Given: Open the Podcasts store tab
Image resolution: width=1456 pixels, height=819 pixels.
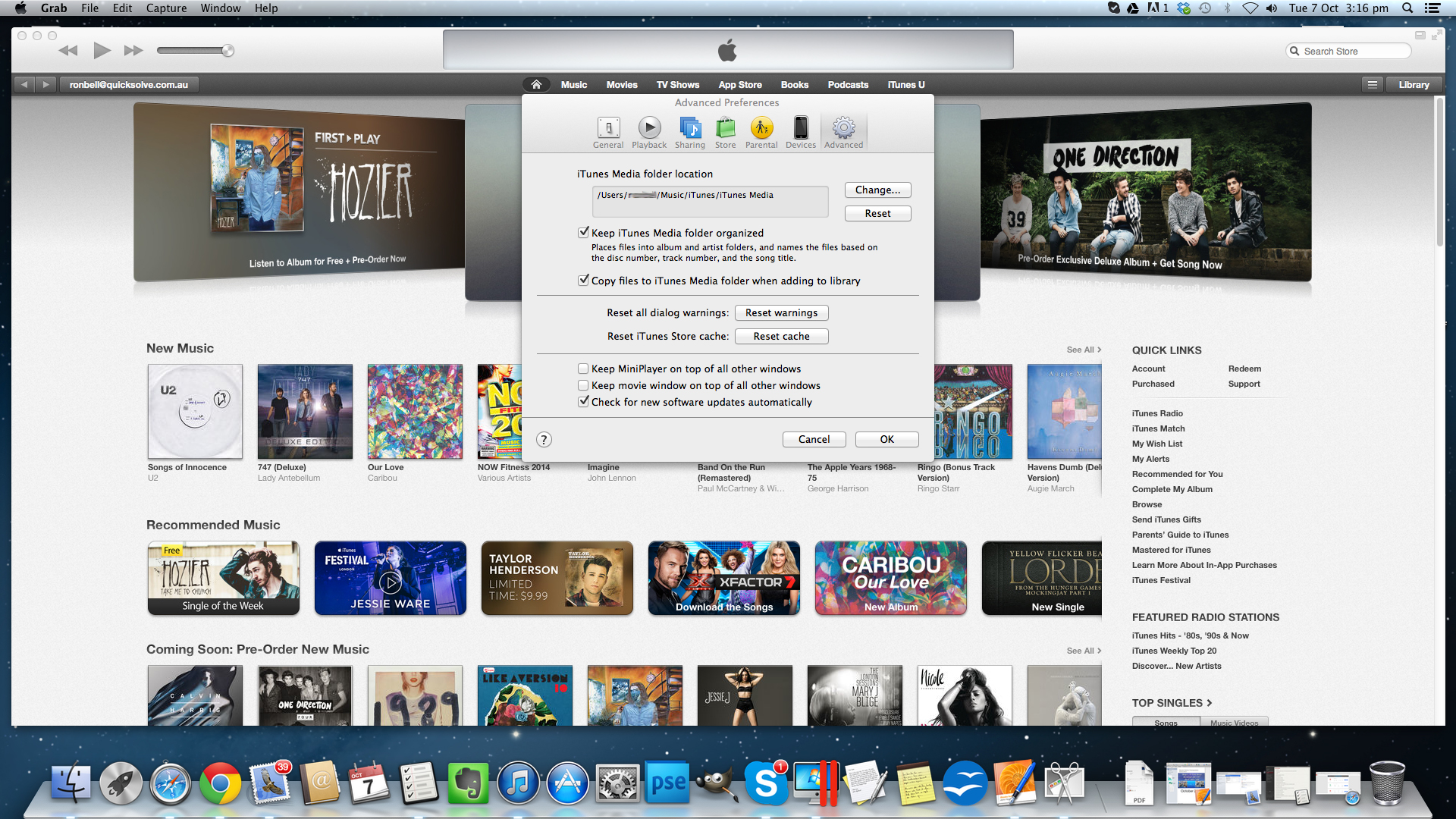Looking at the screenshot, I should point(848,84).
